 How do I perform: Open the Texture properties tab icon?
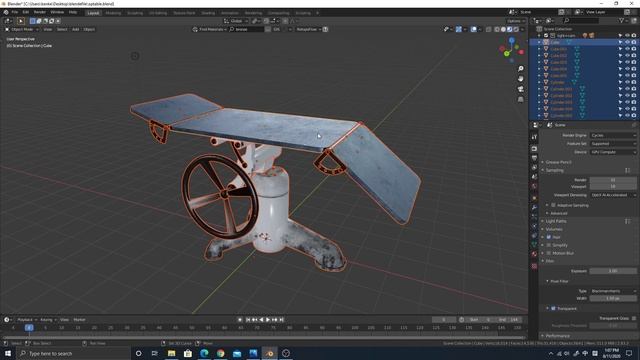coord(534,266)
